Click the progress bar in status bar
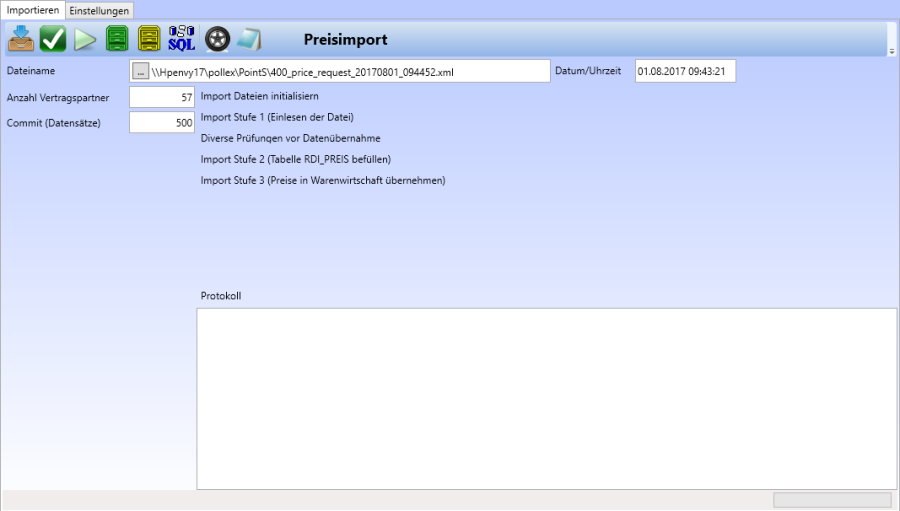This screenshot has height=511, width=900. (x=832, y=499)
